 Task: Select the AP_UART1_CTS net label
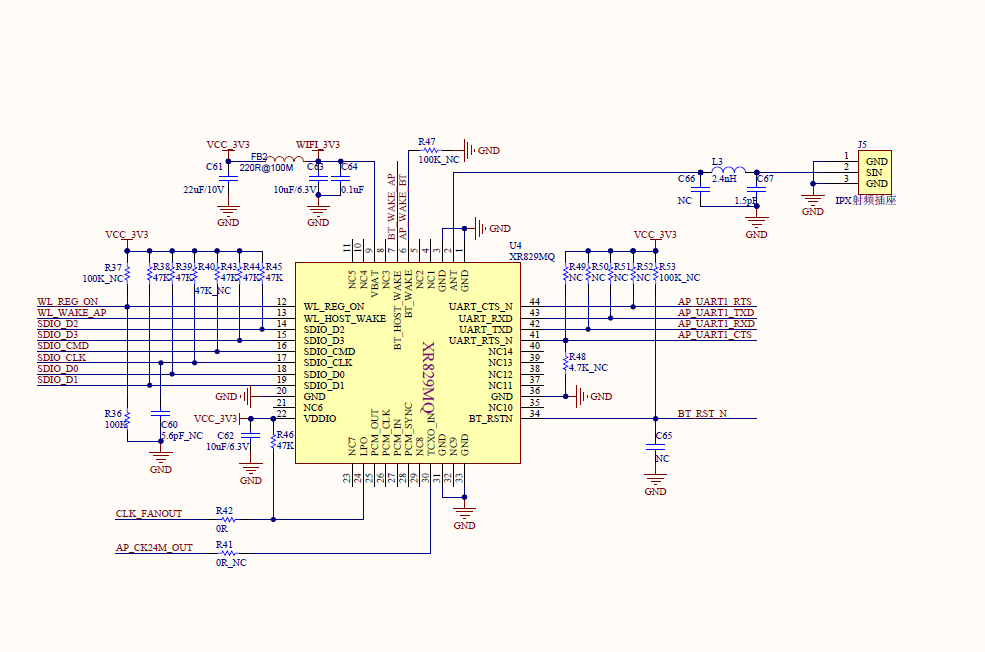tap(715, 335)
